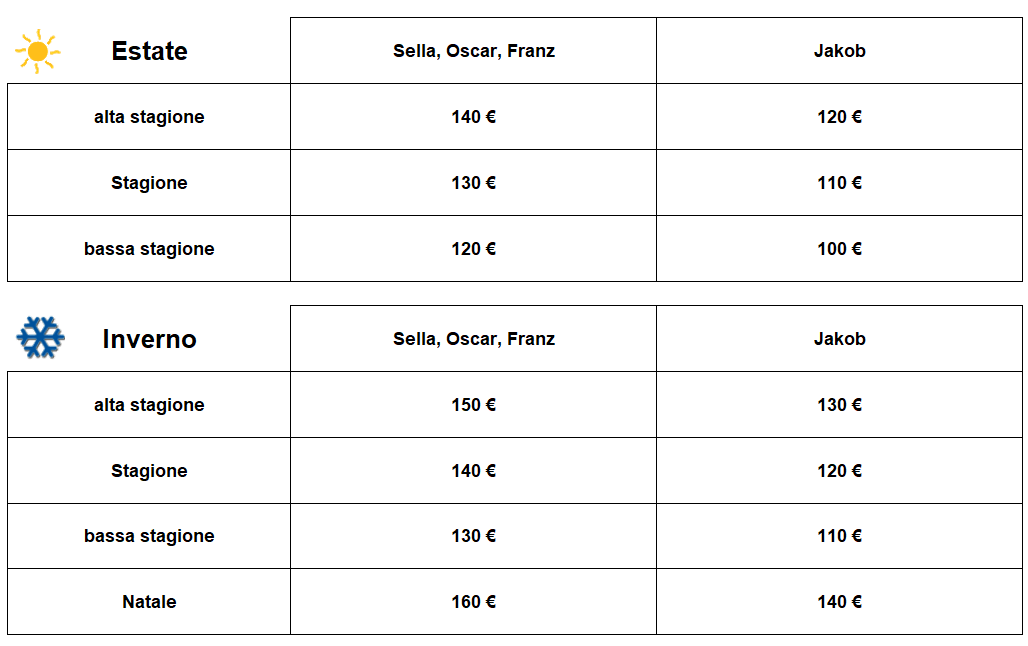Image resolution: width=1028 pixels, height=646 pixels.
Task: Click the summer Jakob column header
Action: point(840,51)
